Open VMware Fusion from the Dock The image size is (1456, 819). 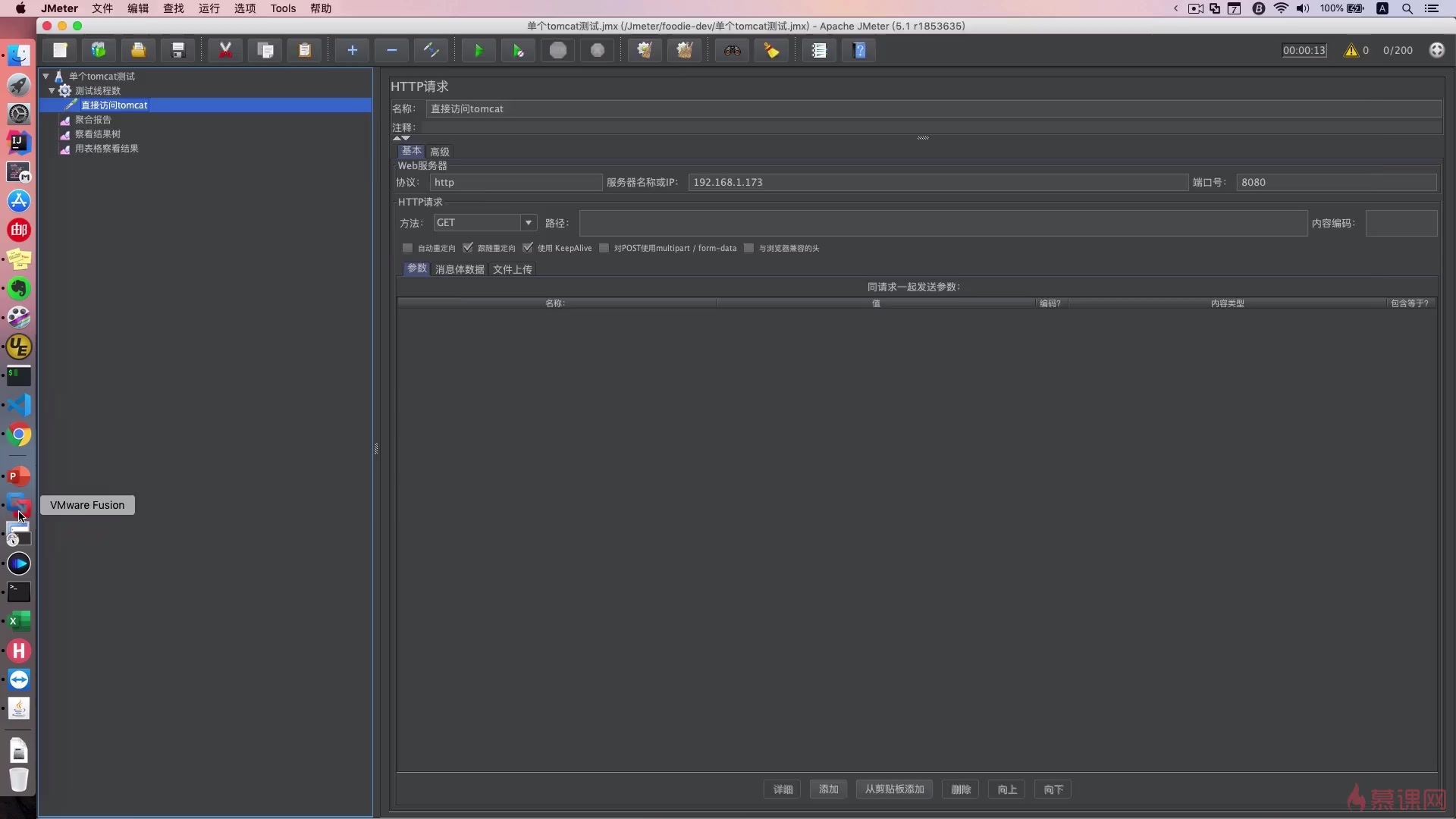point(19,505)
